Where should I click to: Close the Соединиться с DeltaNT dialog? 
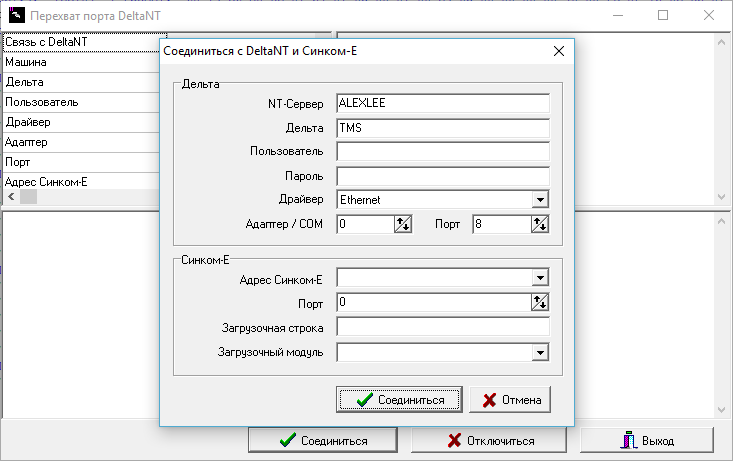558,51
